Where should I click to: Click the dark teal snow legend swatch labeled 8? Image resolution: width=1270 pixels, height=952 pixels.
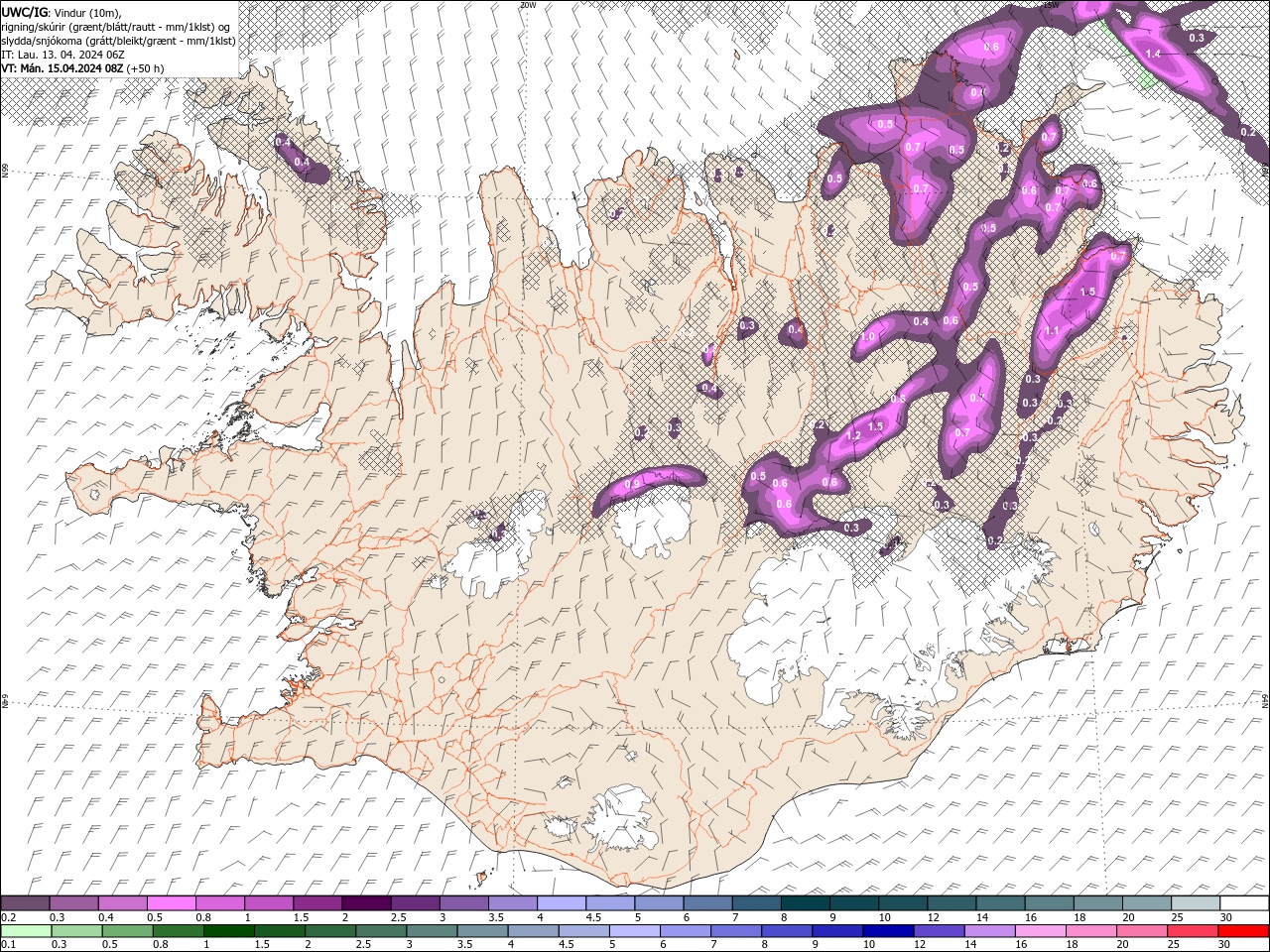coord(804,903)
